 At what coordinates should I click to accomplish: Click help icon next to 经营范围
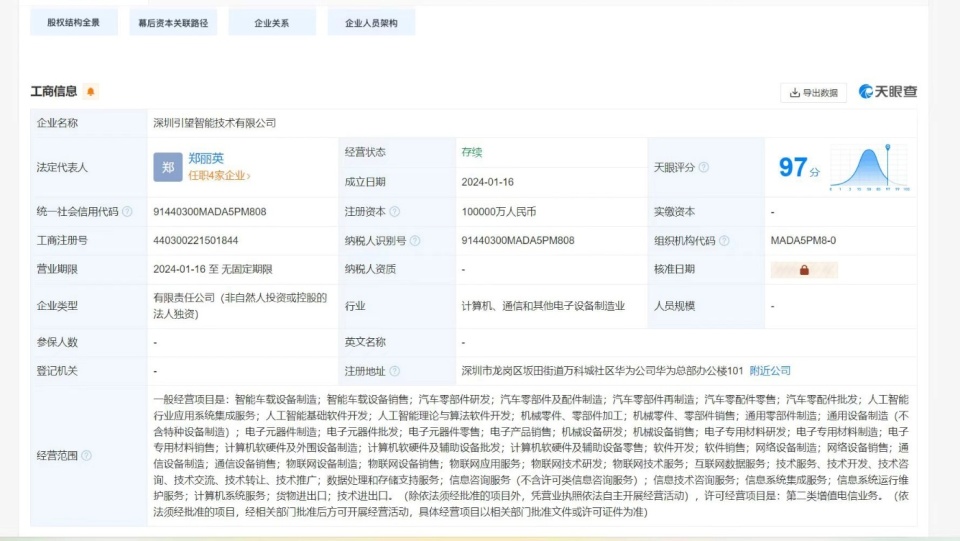click(x=86, y=455)
